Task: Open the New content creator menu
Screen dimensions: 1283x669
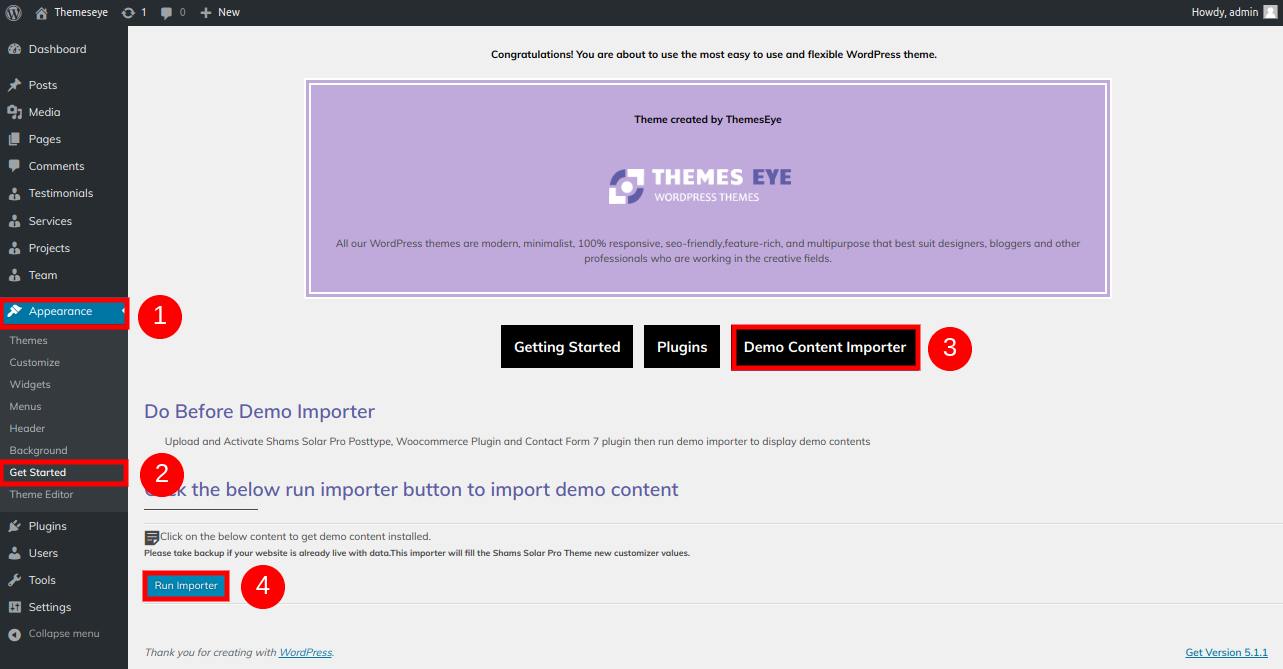Action: click(218, 12)
